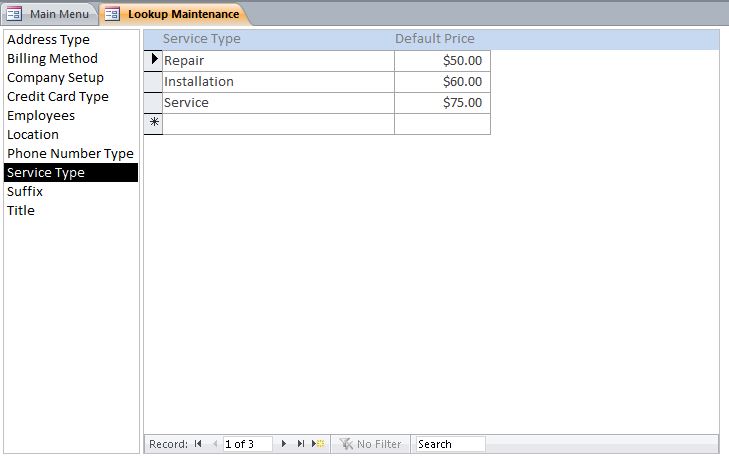Choose Credit Card Type list entry
Image resolution: width=729 pixels, height=459 pixels.
tap(71, 97)
